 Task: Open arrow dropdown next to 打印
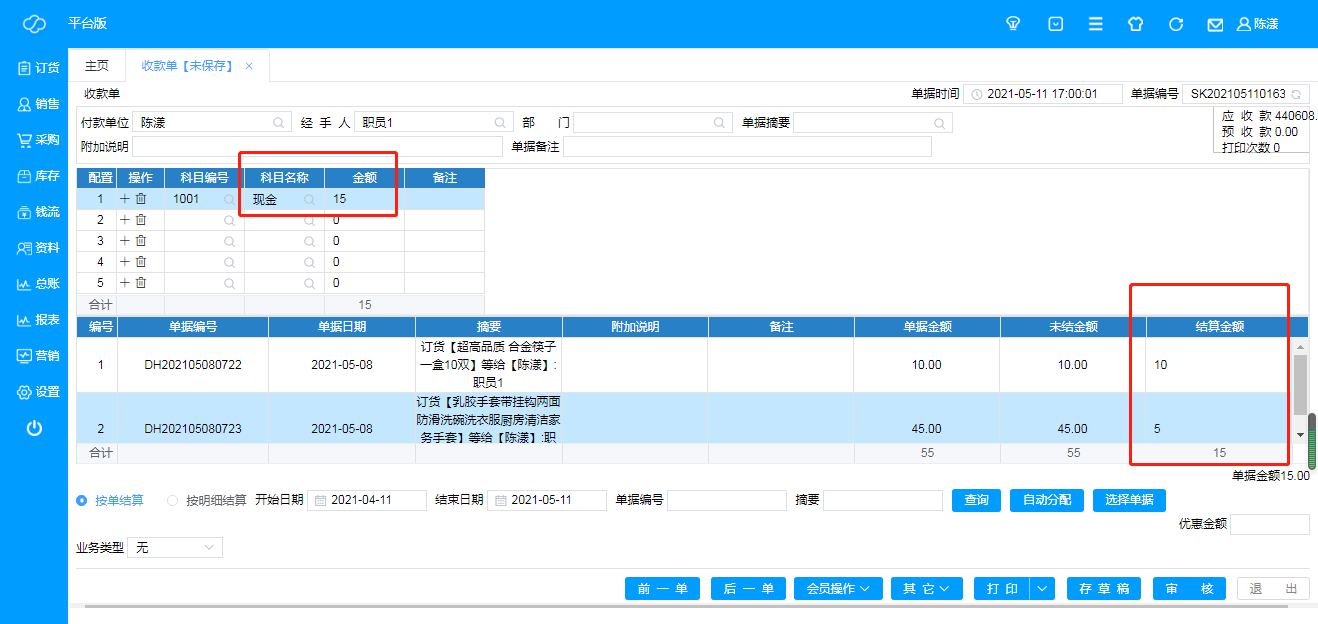pos(1043,589)
